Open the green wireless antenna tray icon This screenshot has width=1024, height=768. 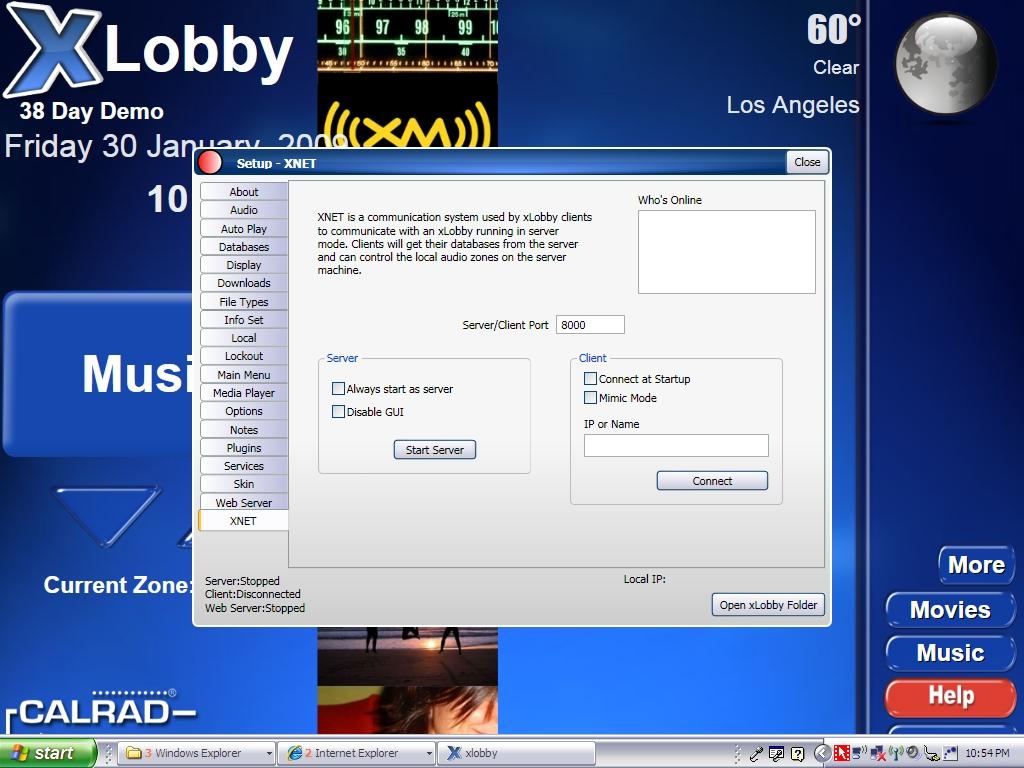[895, 754]
